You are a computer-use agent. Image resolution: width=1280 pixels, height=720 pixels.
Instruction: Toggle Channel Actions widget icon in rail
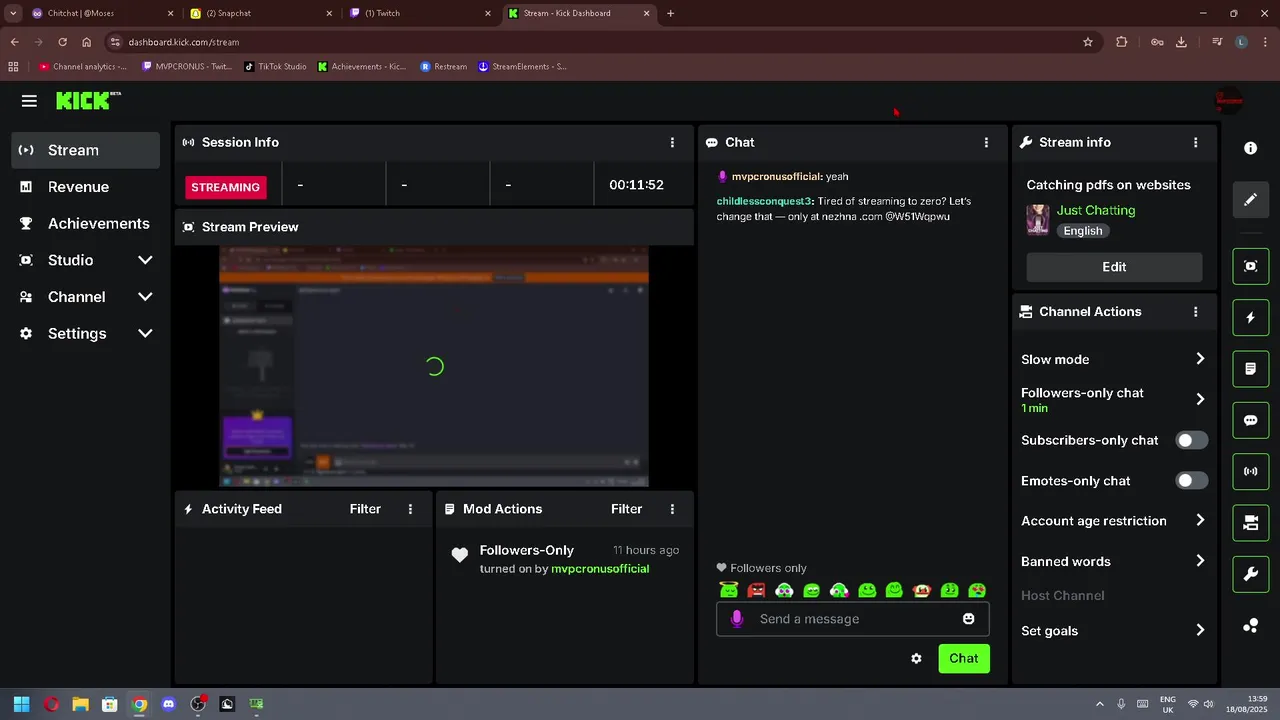(x=1250, y=523)
